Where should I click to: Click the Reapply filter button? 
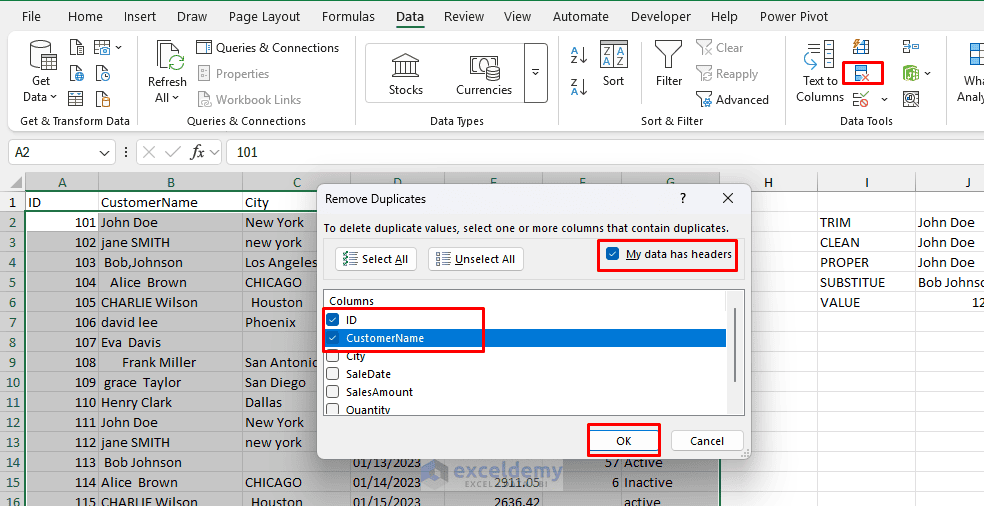pyautogui.click(x=727, y=73)
